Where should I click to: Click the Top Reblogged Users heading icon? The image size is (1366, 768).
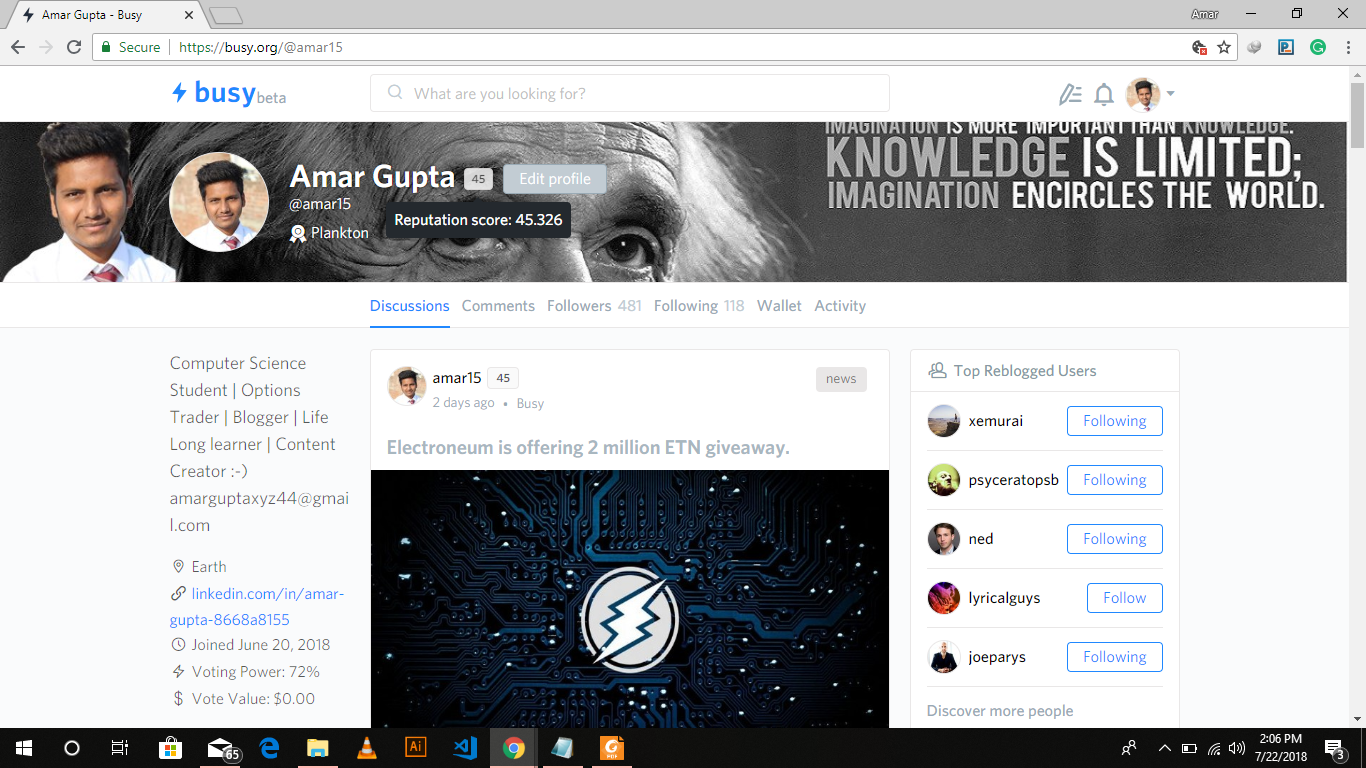tap(937, 371)
